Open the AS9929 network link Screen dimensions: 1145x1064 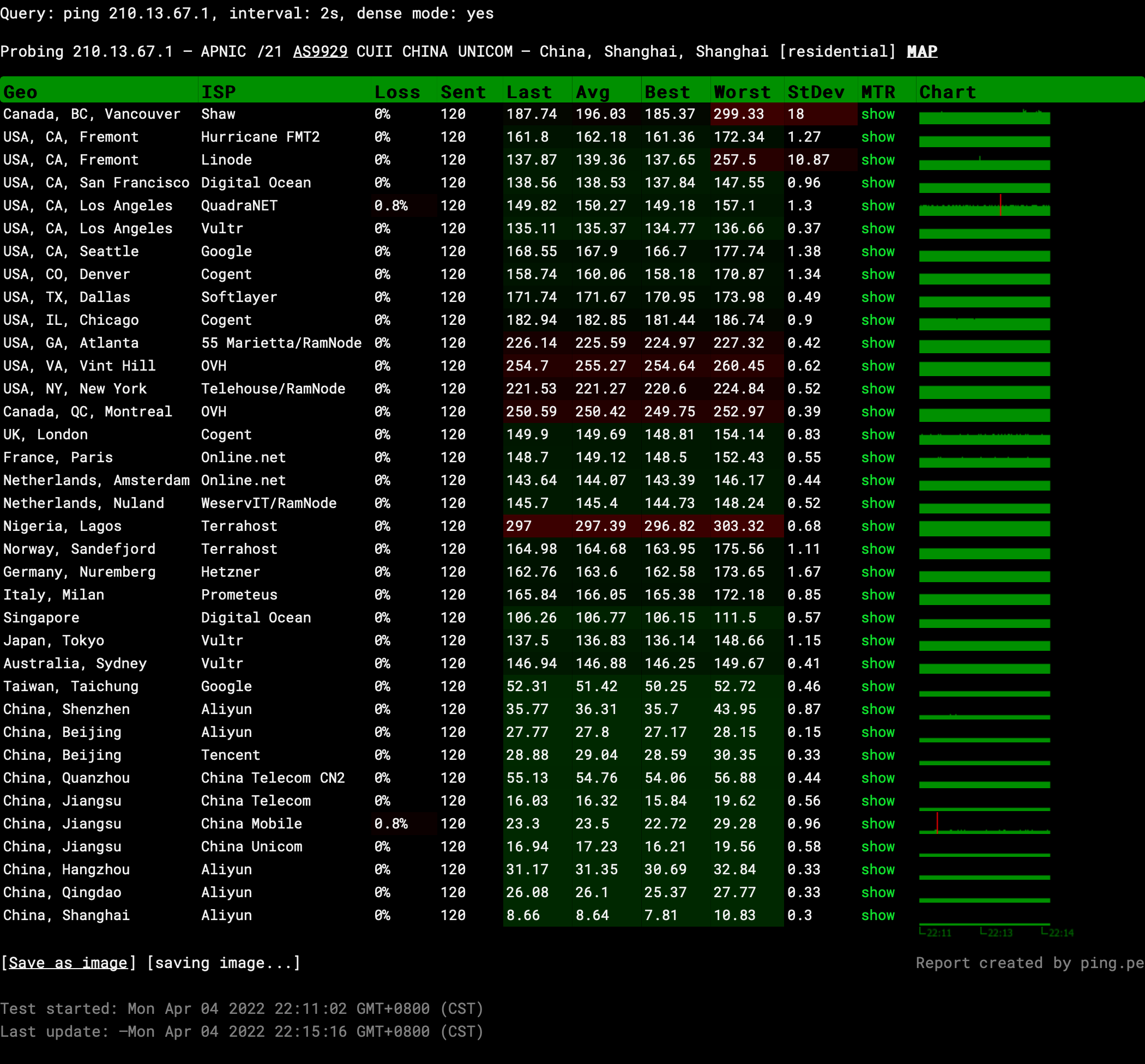320,51
